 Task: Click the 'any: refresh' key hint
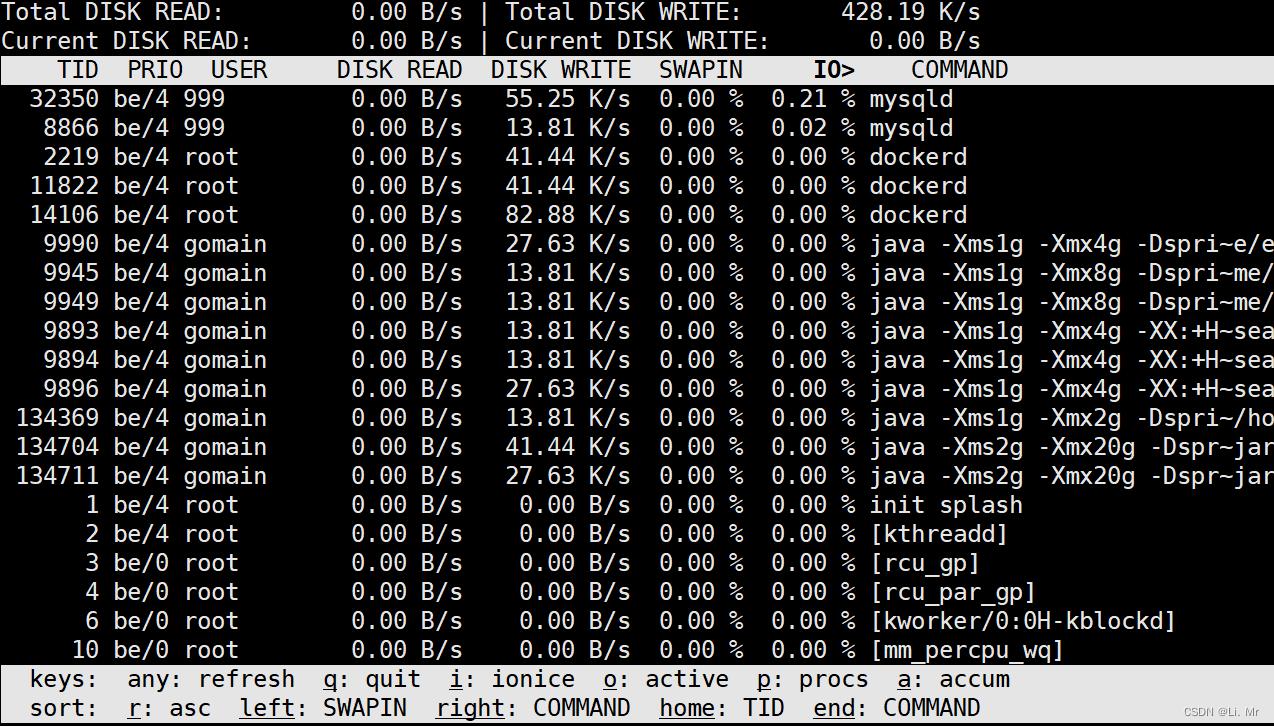[211, 680]
